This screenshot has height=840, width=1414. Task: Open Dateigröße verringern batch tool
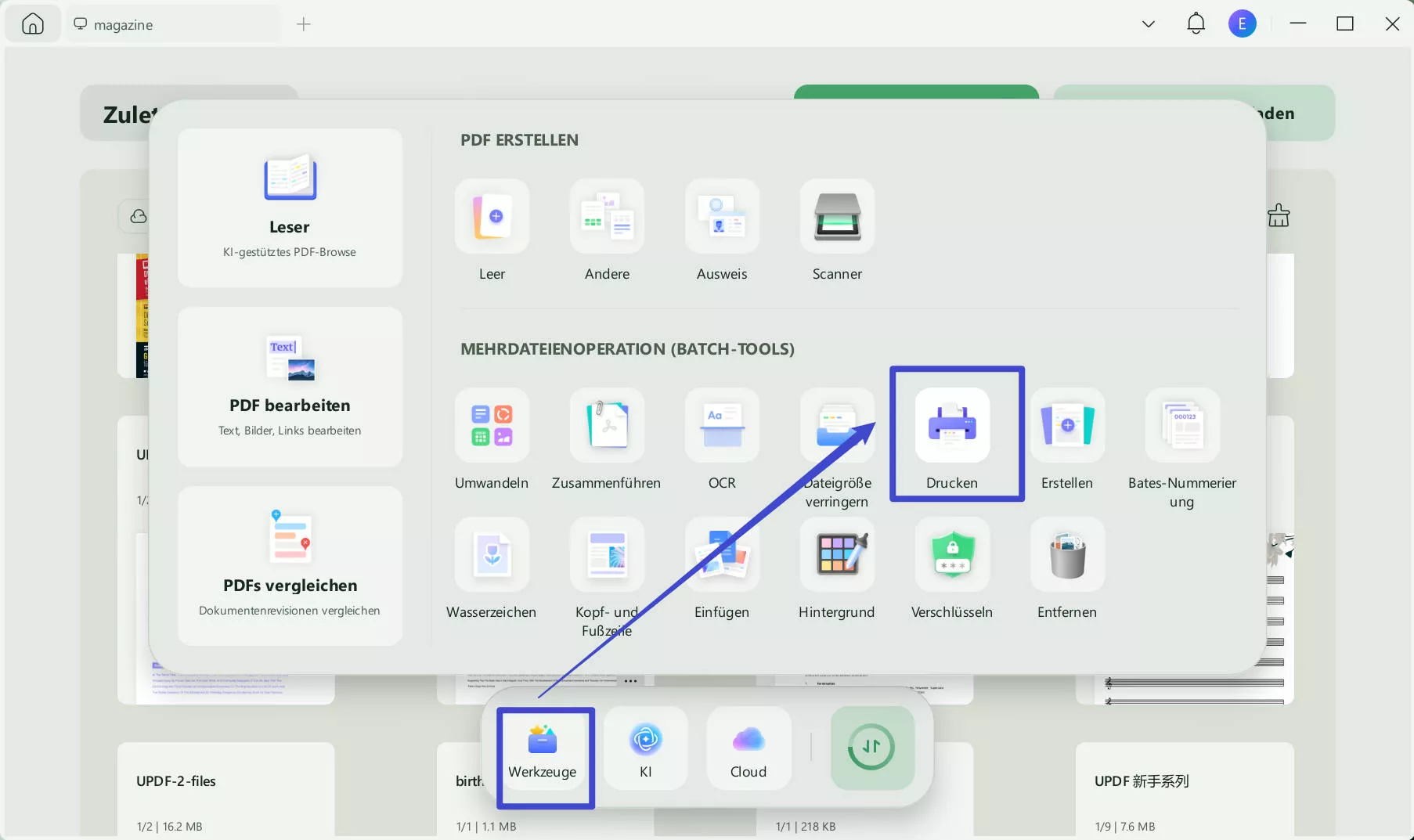pyautogui.click(x=837, y=425)
